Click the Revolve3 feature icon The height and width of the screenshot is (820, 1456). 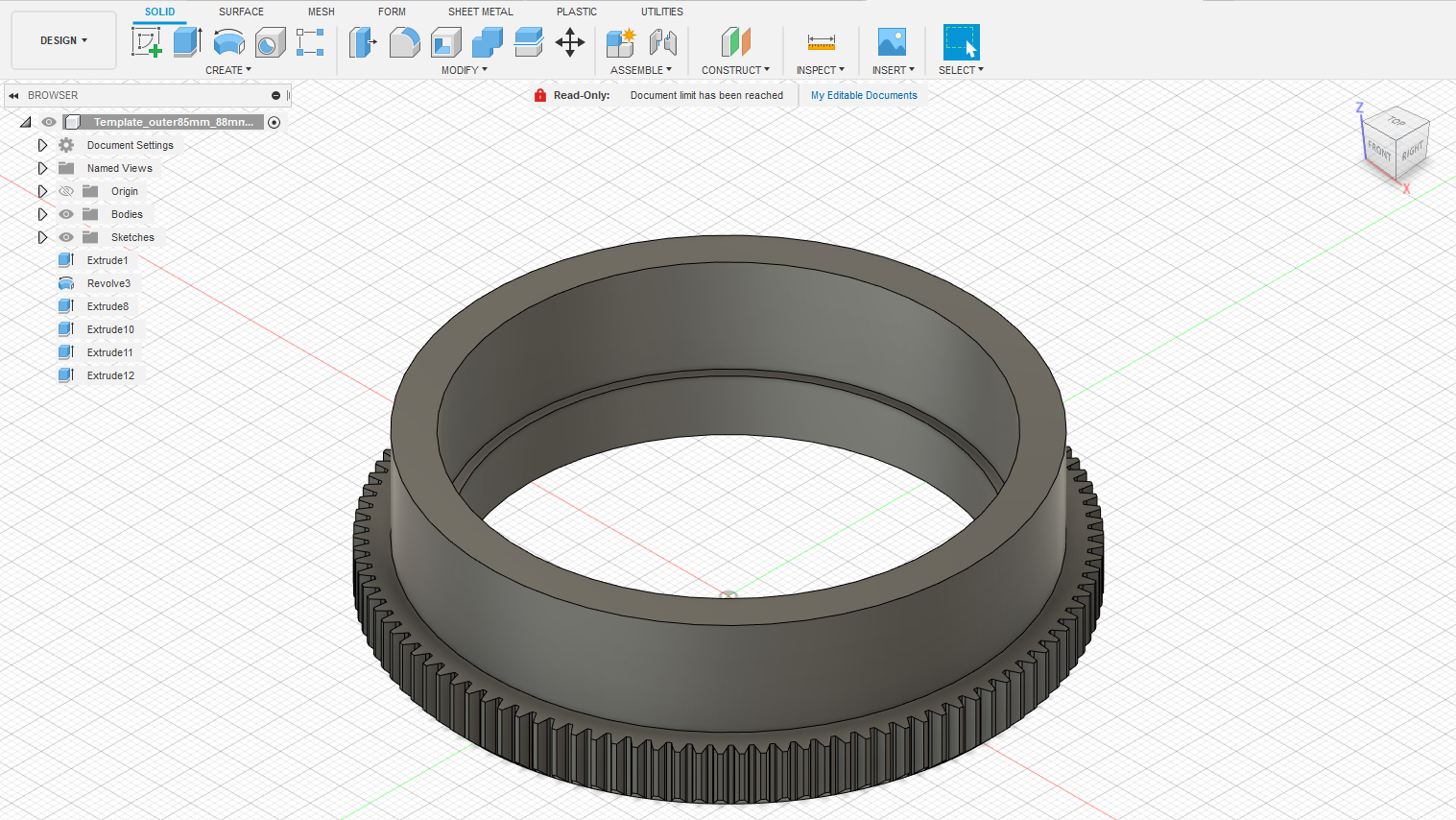[x=66, y=283]
